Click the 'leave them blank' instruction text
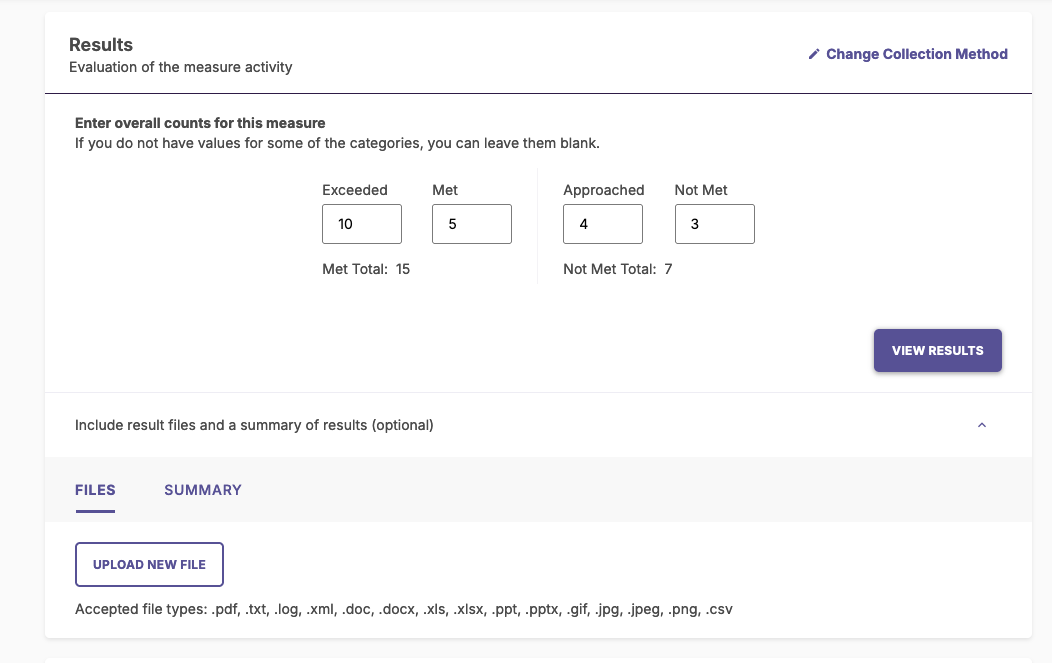The height and width of the screenshot is (663, 1052). [337, 143]
